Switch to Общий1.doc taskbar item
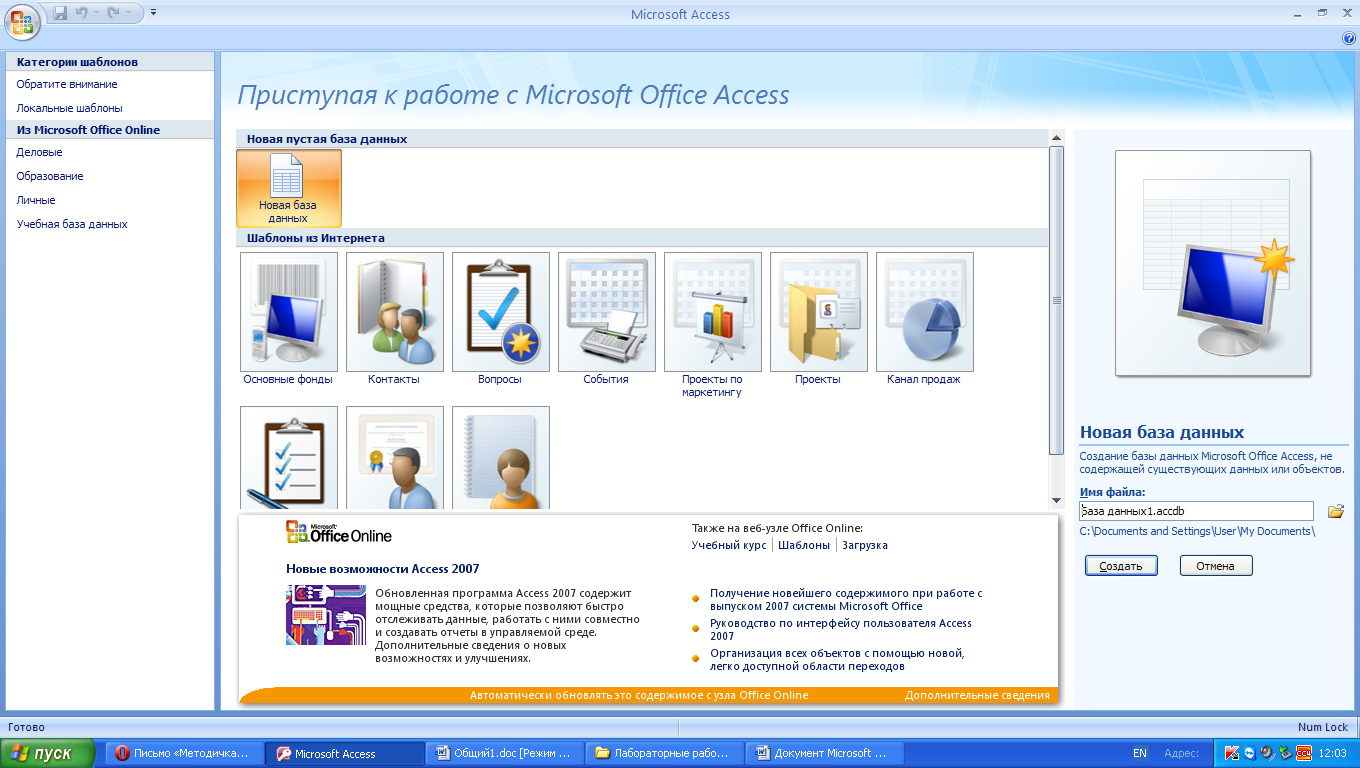1360x768 pixels. pos(505,753)
